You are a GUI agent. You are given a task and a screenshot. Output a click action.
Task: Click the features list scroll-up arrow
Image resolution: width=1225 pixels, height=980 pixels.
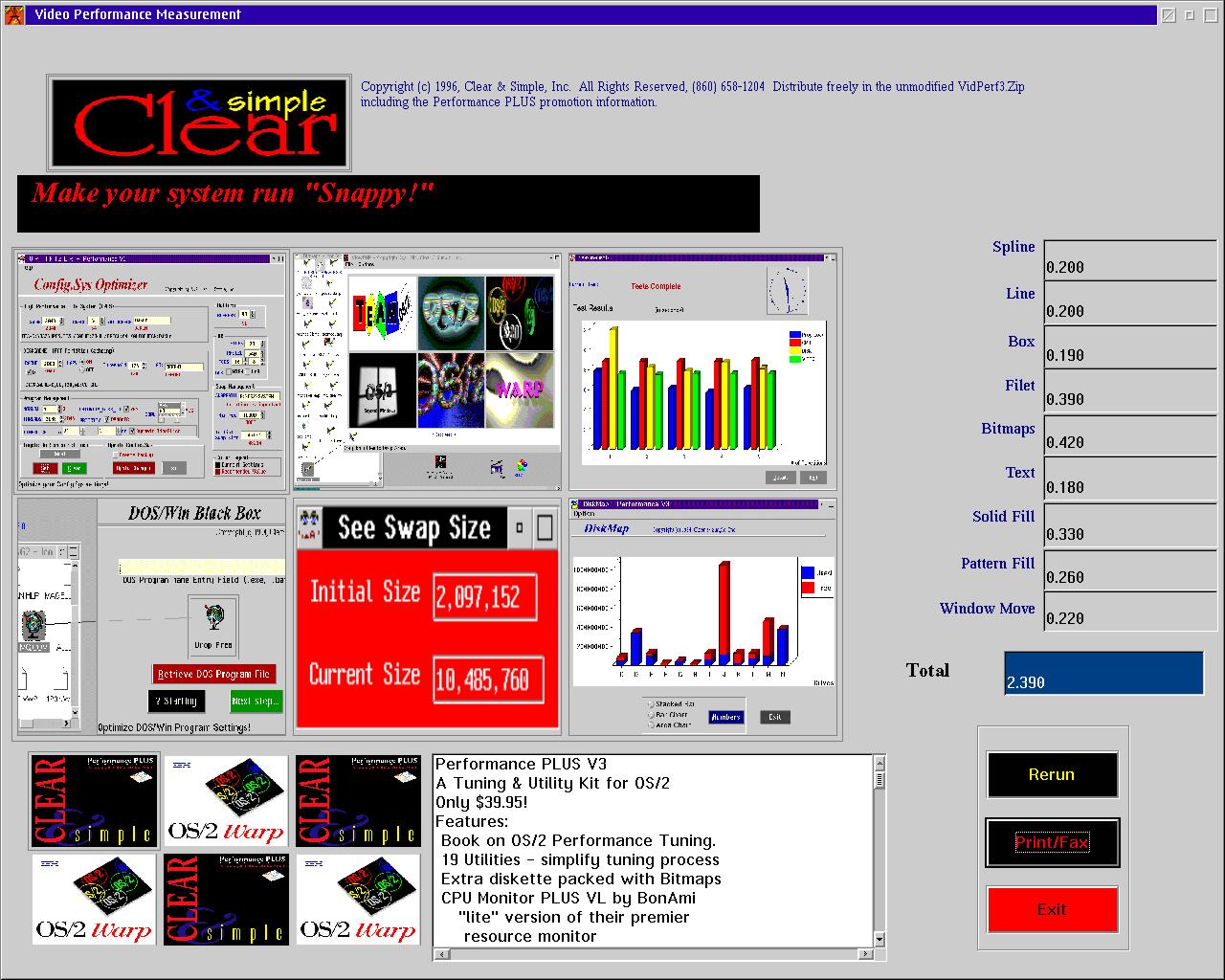880,763
